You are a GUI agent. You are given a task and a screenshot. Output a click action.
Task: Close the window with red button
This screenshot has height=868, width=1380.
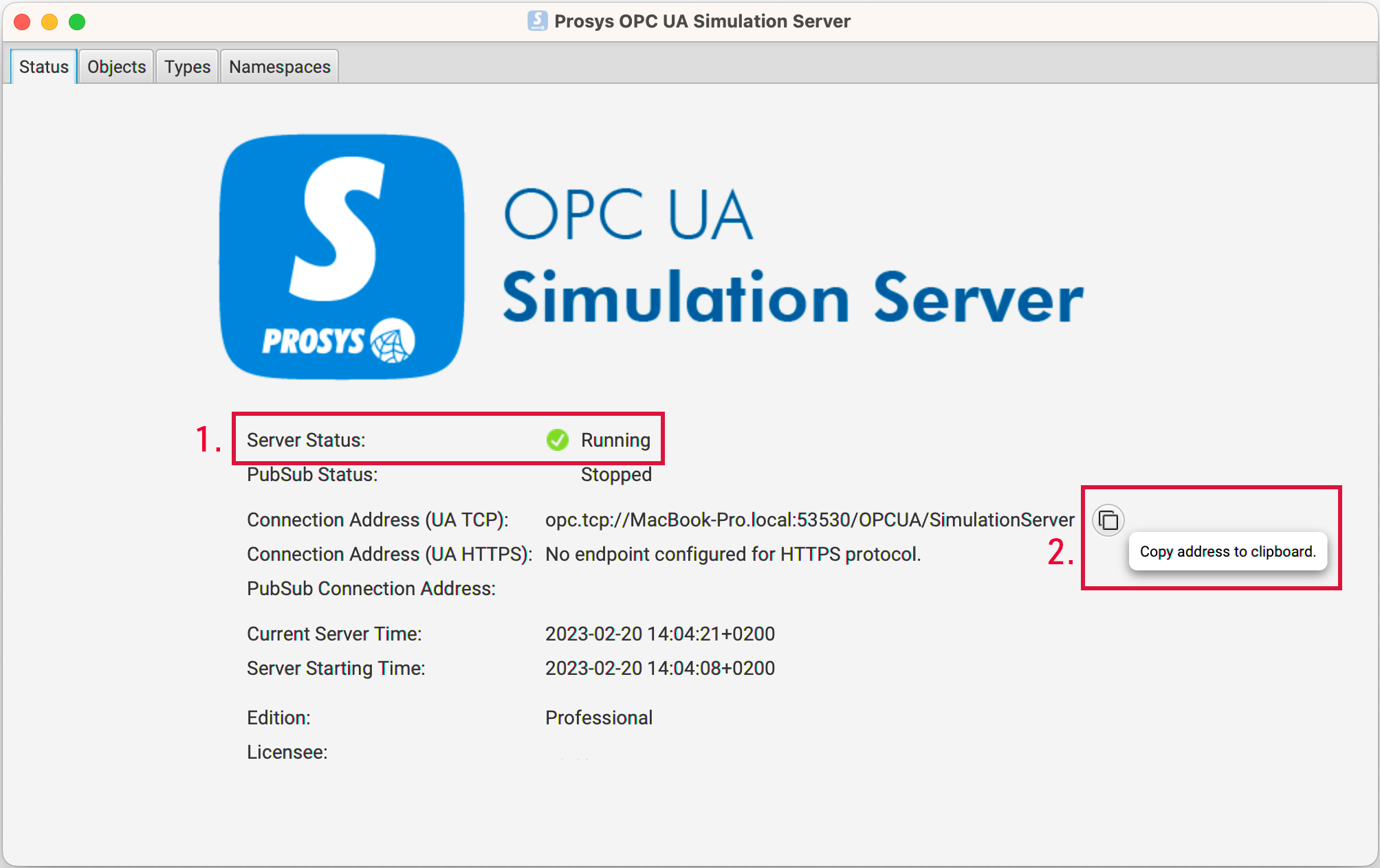[x=22, y=22]
